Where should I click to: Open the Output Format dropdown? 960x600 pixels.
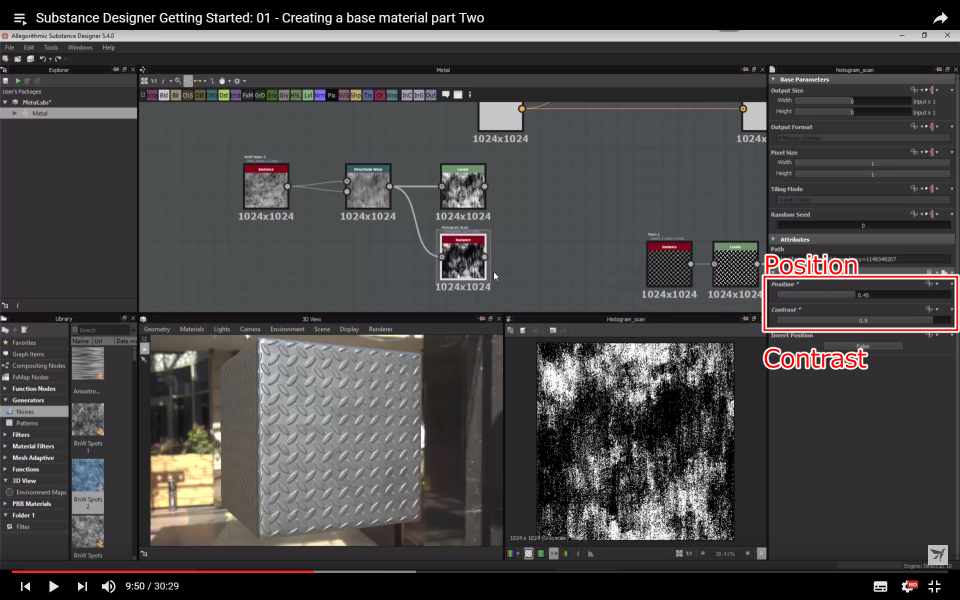[x=863, y=138]
